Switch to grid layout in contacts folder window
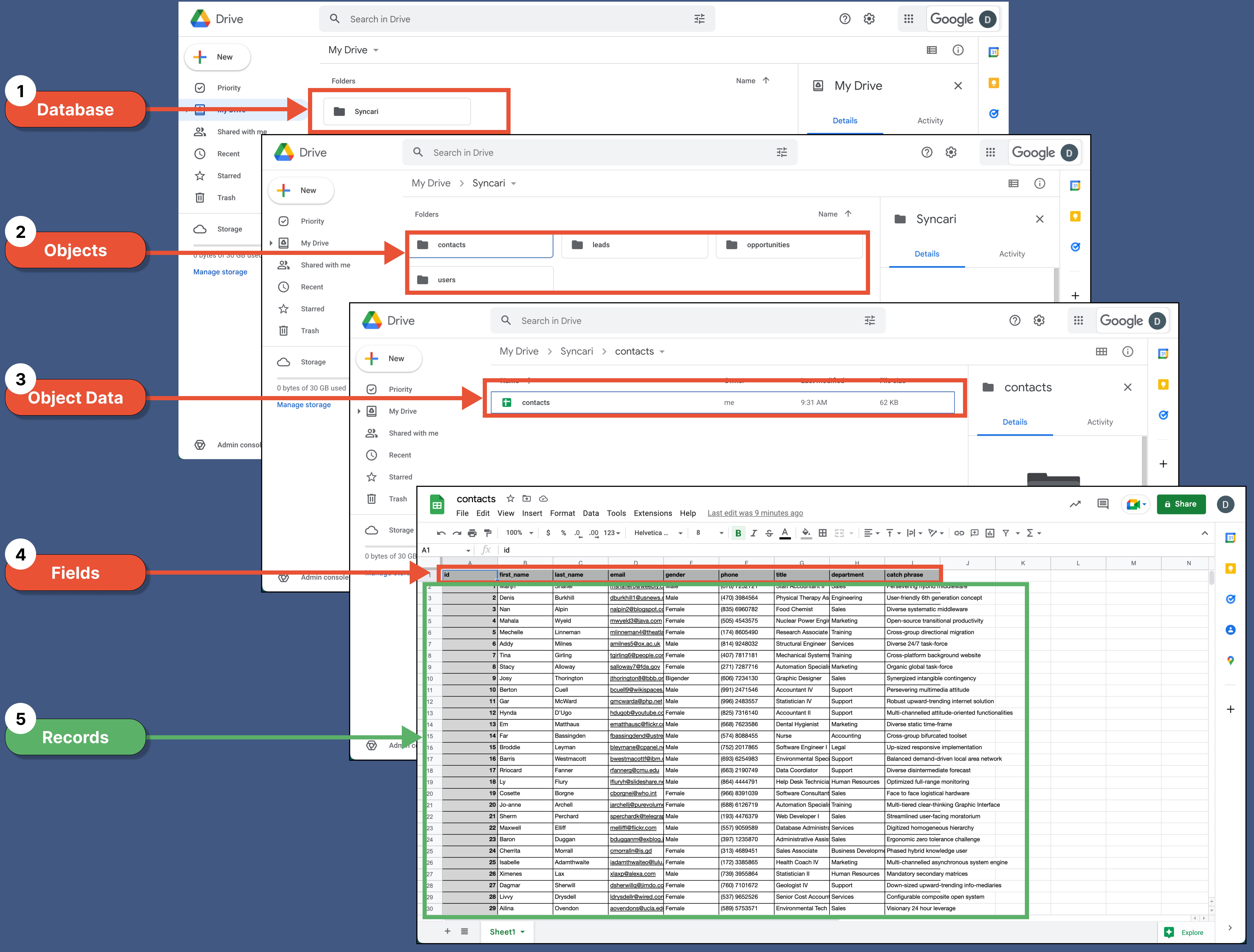The height and width of the screenshot is (952, 1254). coord(1101,351)
